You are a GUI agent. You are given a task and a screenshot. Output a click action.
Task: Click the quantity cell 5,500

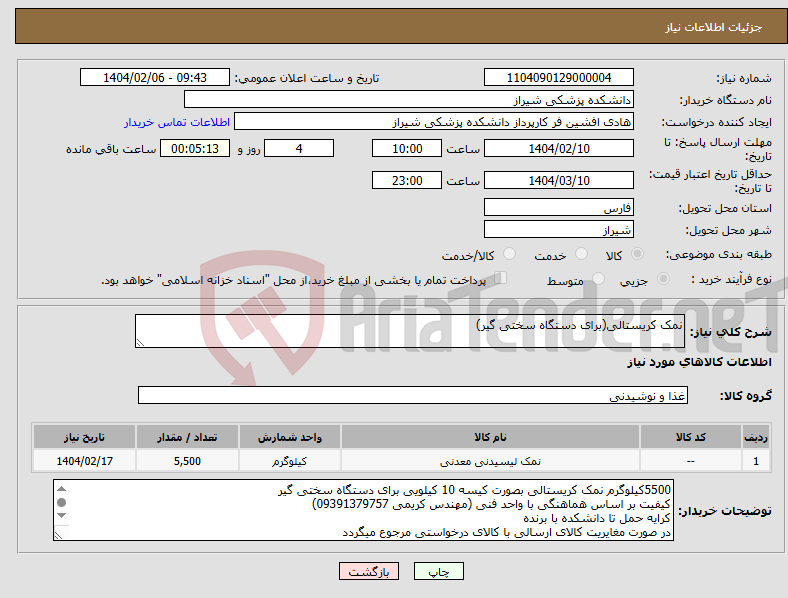(187, 461)
